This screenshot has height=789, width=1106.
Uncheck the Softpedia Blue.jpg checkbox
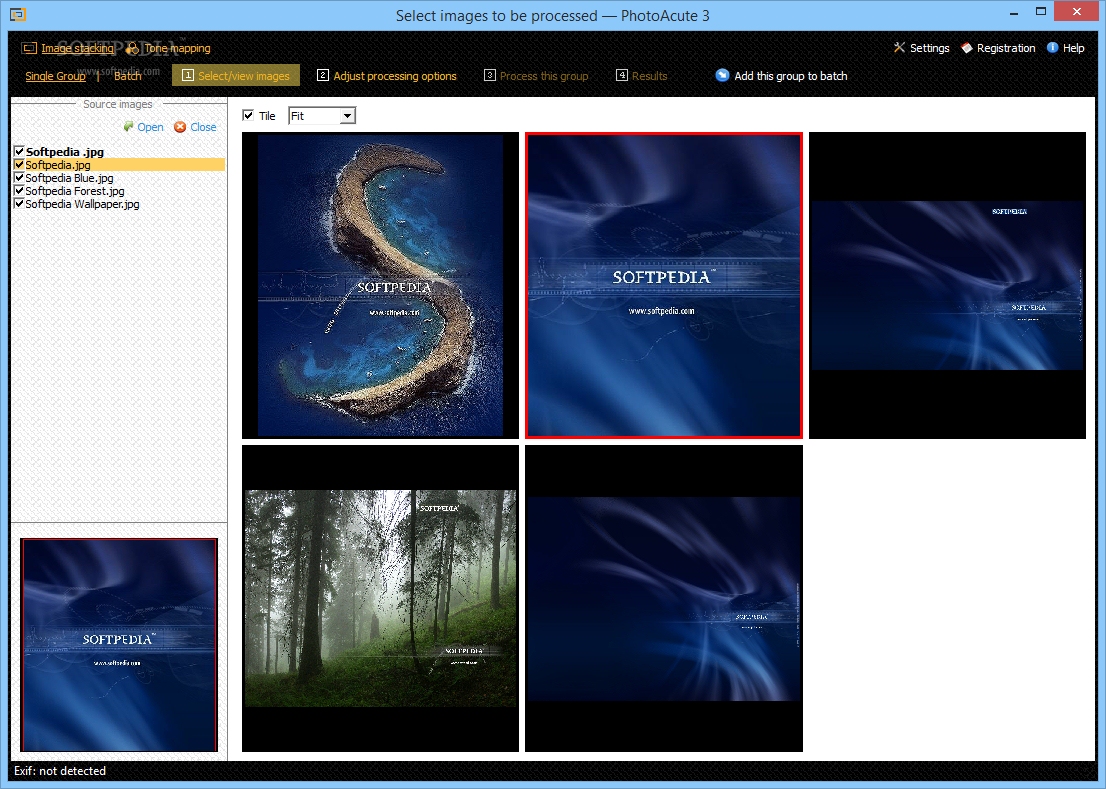(x=19, y=178)
